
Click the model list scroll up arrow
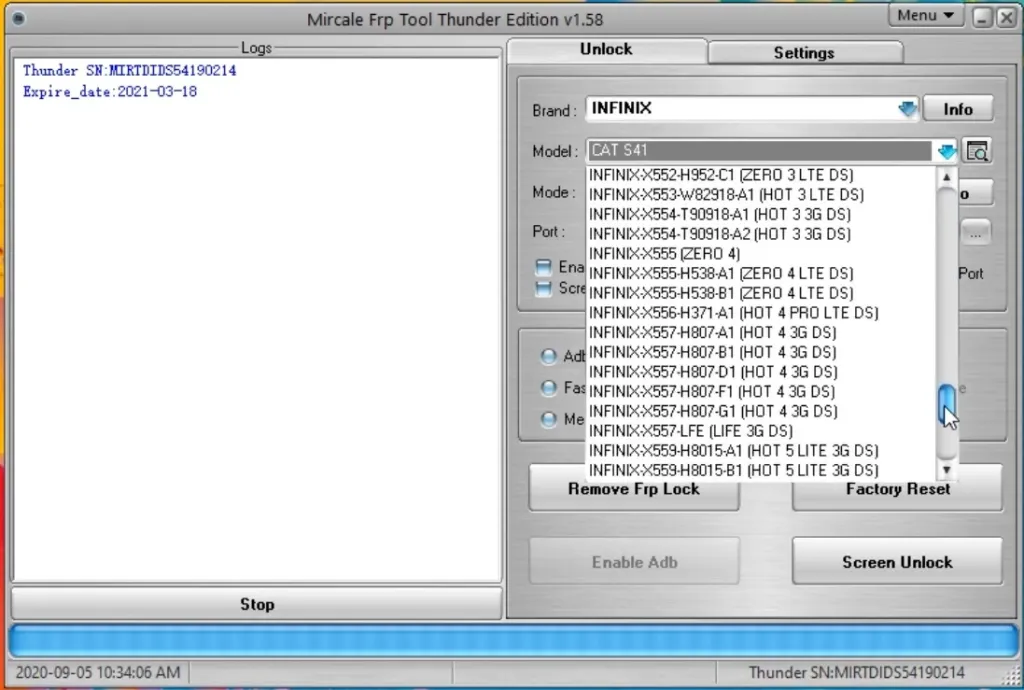pos(946,177)
